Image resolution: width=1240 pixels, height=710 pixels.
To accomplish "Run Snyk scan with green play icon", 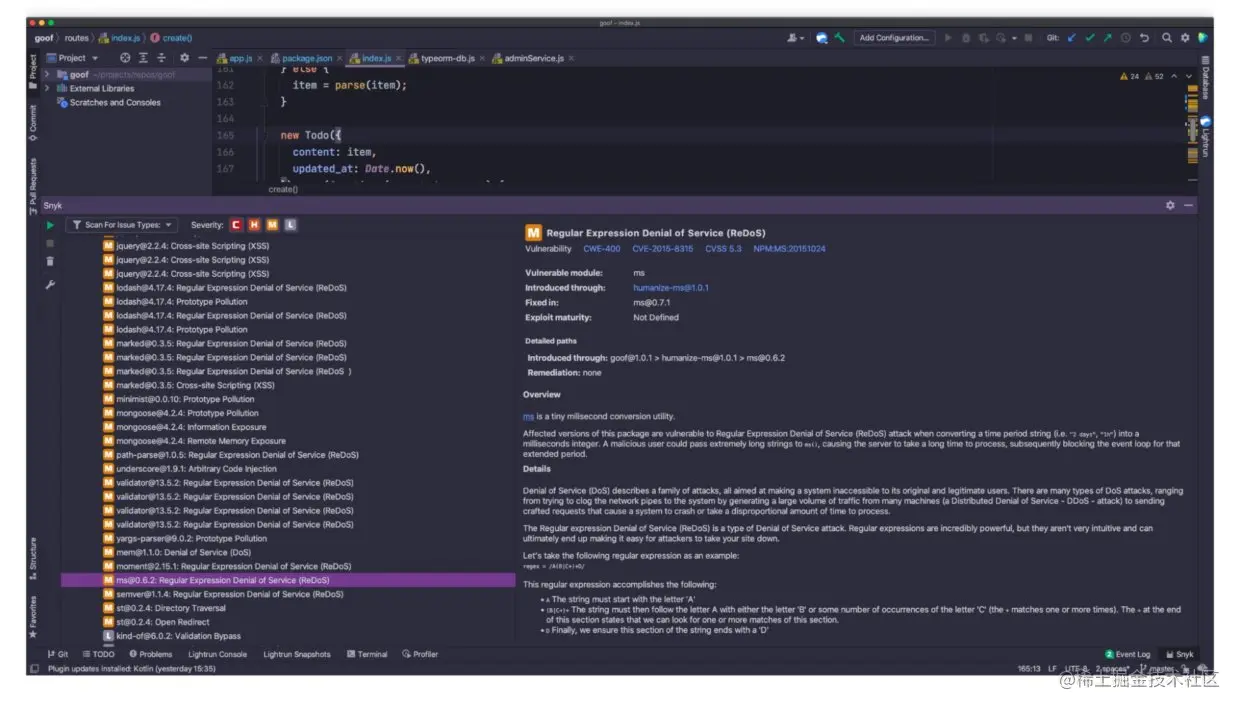I will tap(50, 224).
